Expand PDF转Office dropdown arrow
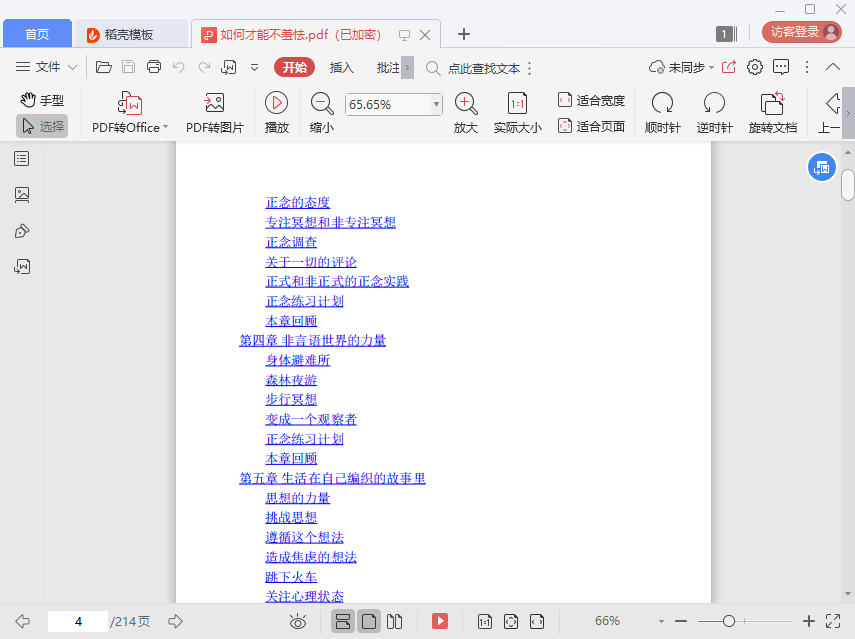Screen dimensions: 855x639 [166, 127]
